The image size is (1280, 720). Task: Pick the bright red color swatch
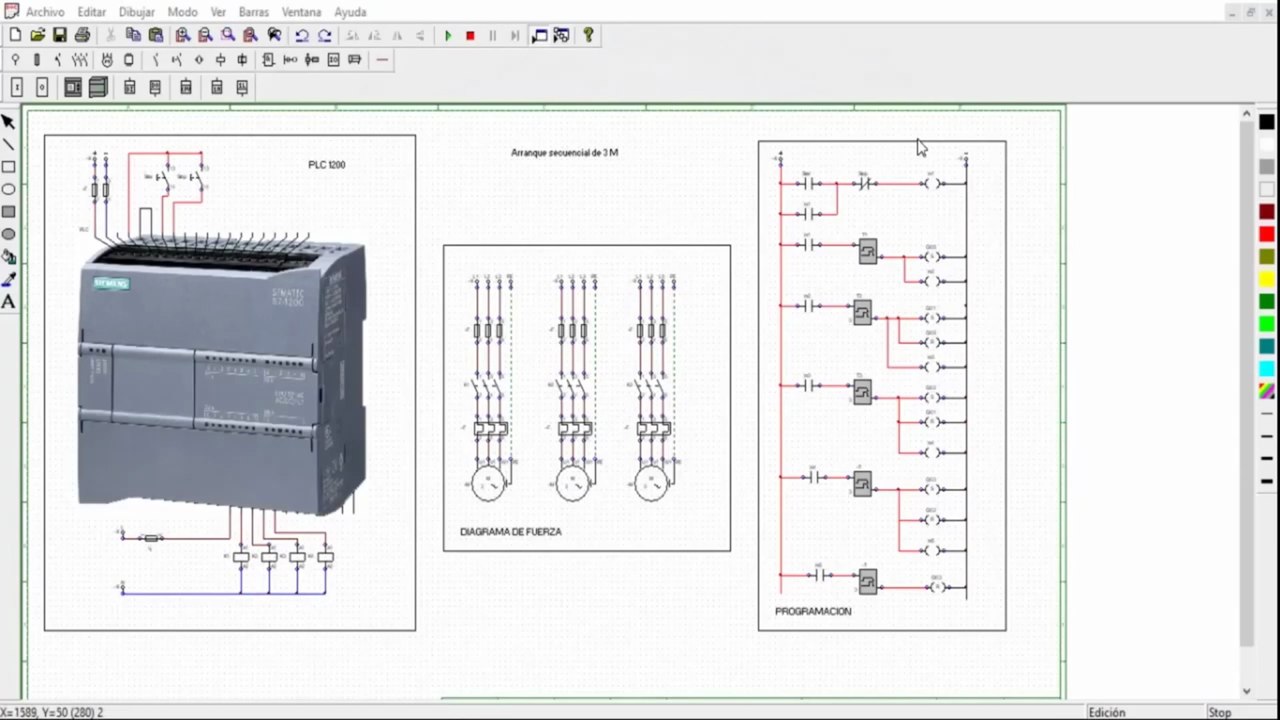1267,234
